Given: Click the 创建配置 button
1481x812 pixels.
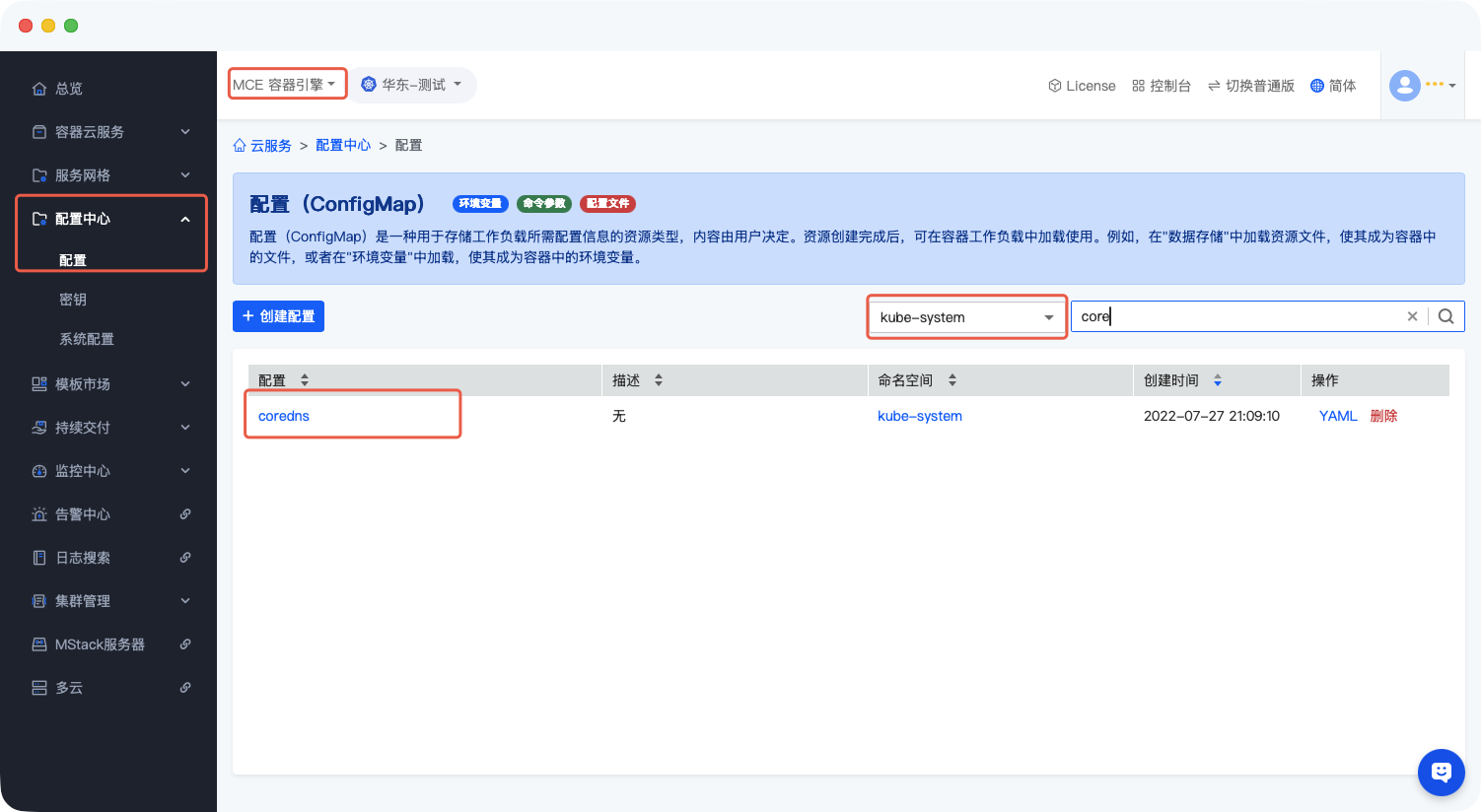Looking at the screenshot, I should pyautogui.click(x=278, y=316).
